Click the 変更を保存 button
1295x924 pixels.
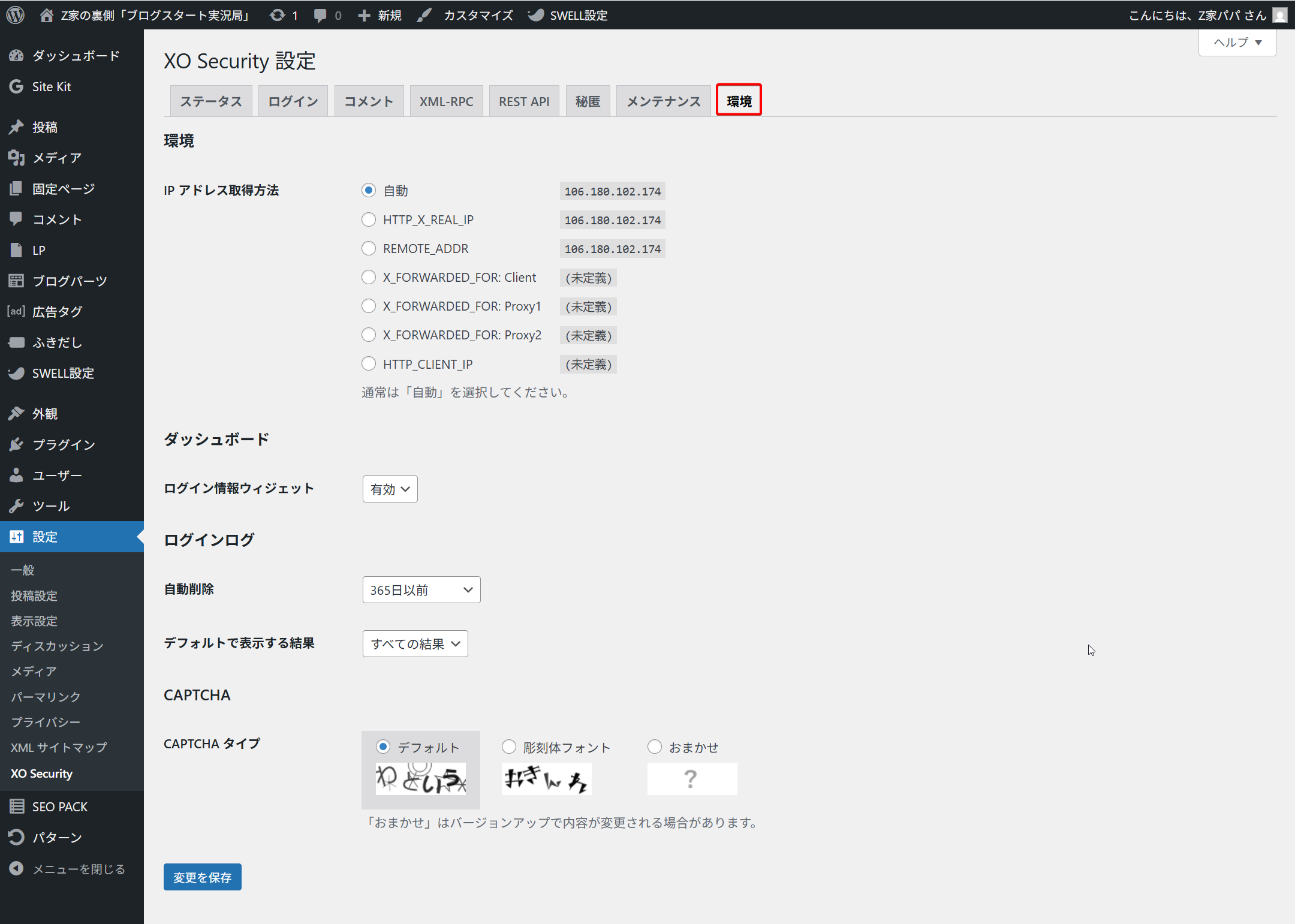pos(203,877)
